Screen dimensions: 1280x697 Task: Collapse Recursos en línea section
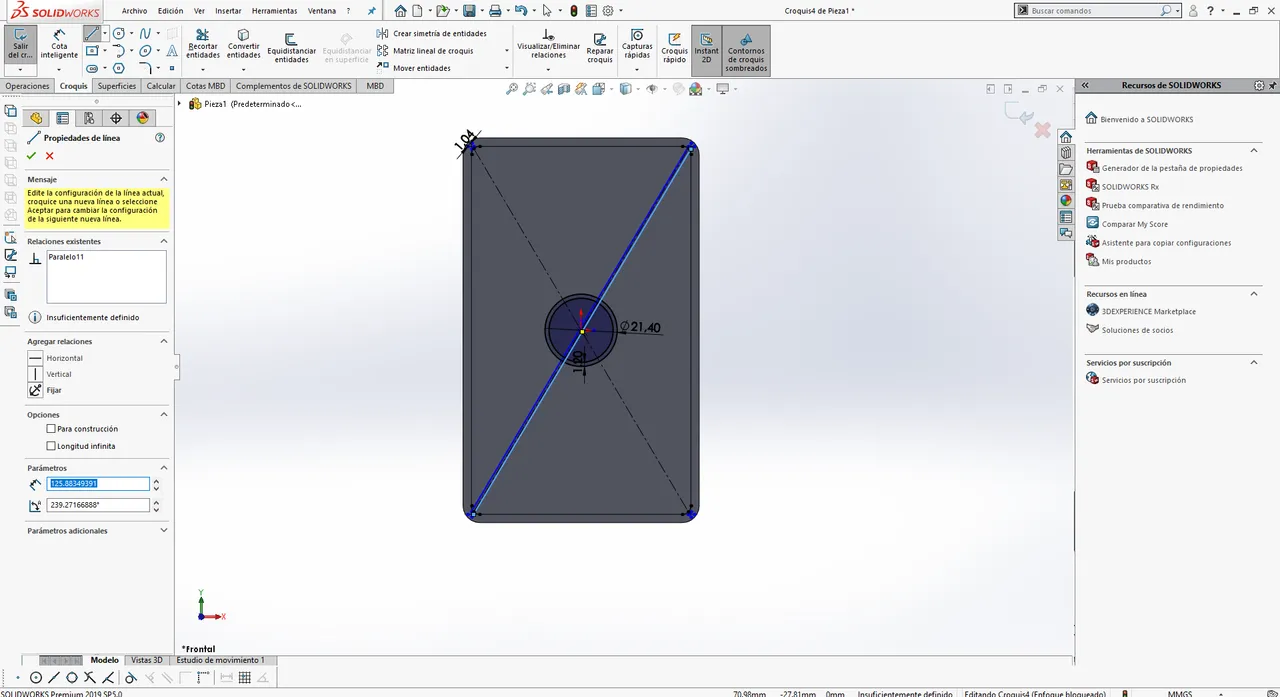pyautogui.click(x=1254, y=294)
